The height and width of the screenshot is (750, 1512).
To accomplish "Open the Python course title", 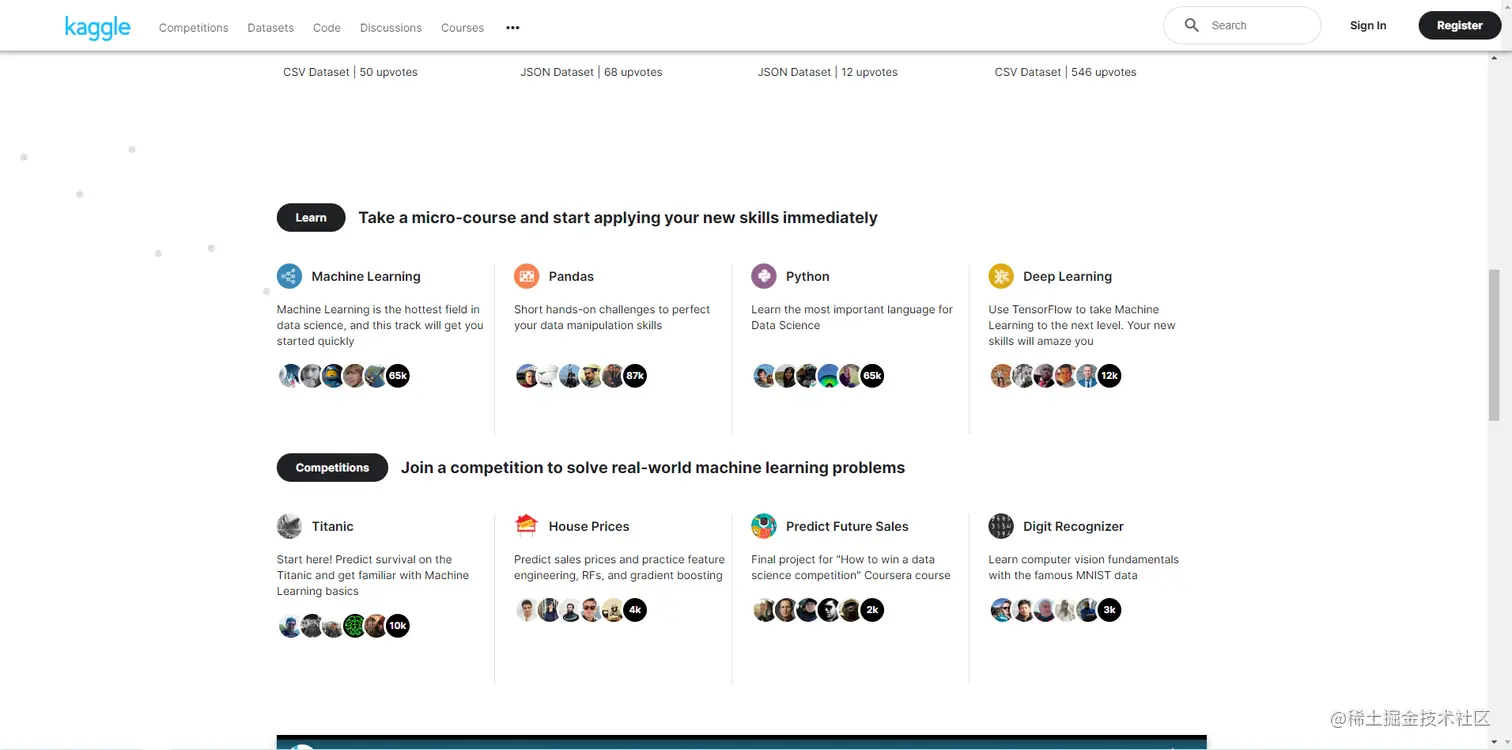I will (x=808, y=277).
